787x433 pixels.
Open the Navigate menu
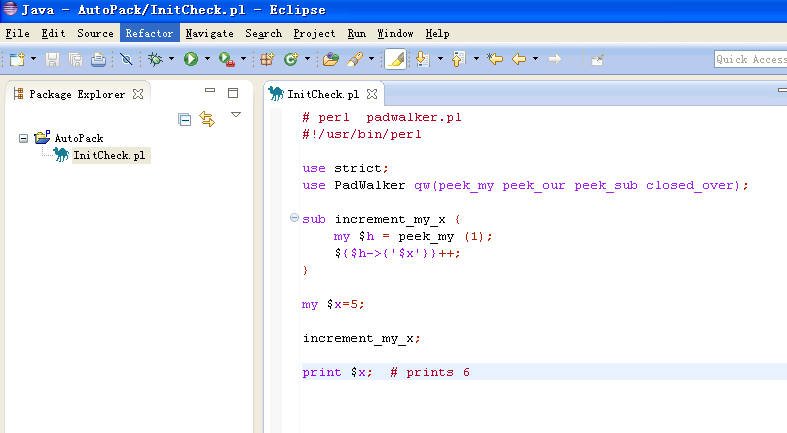click(x=209, y=34)
